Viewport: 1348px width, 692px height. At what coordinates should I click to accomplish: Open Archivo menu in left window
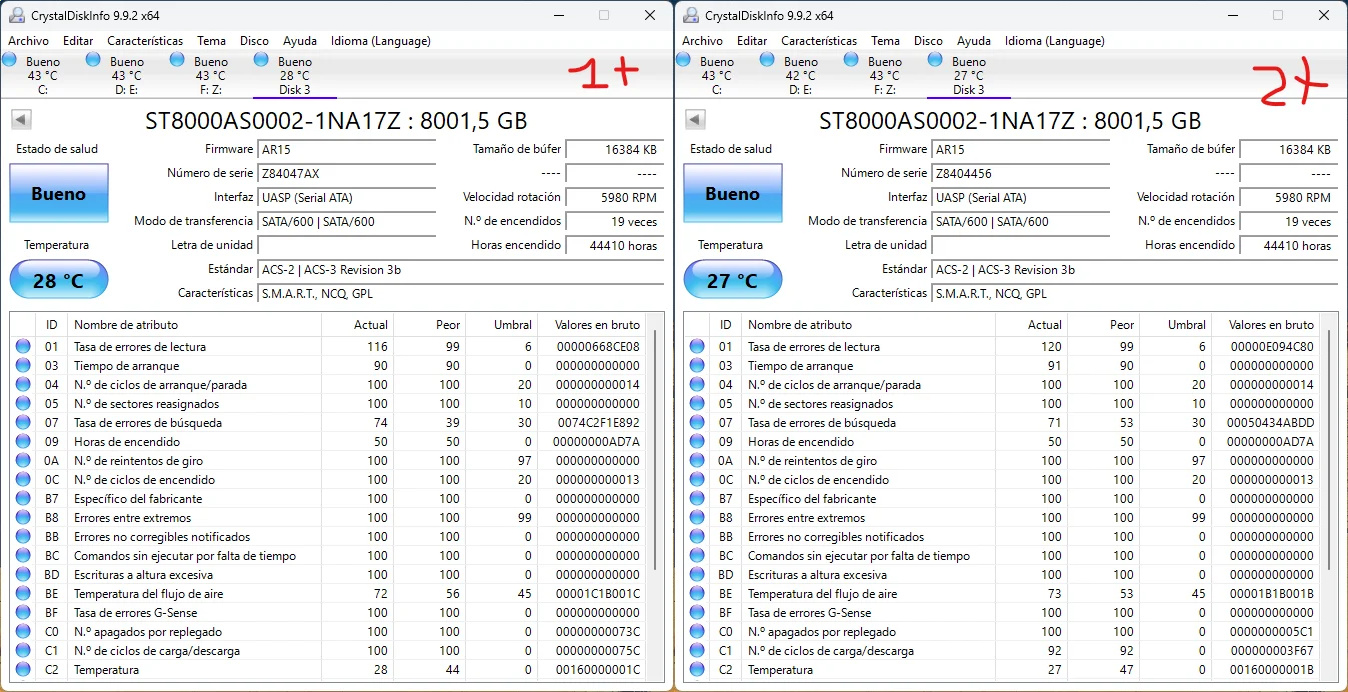click(29, 41)
